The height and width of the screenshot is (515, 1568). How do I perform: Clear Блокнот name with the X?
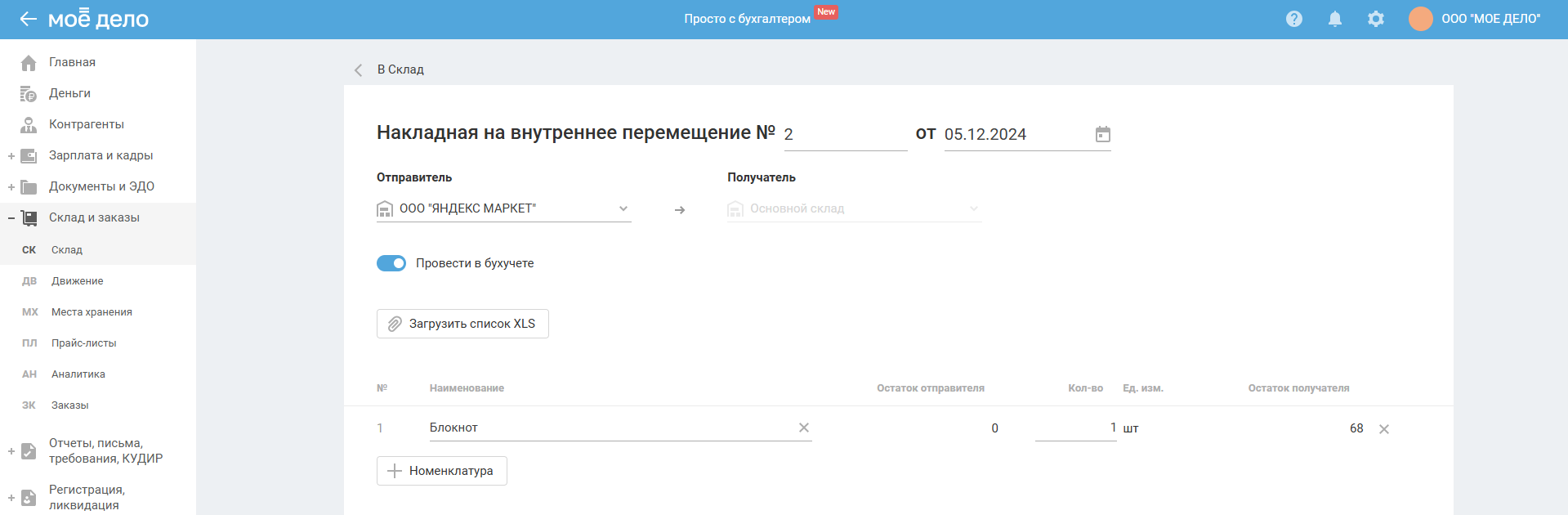click(804, 428)
